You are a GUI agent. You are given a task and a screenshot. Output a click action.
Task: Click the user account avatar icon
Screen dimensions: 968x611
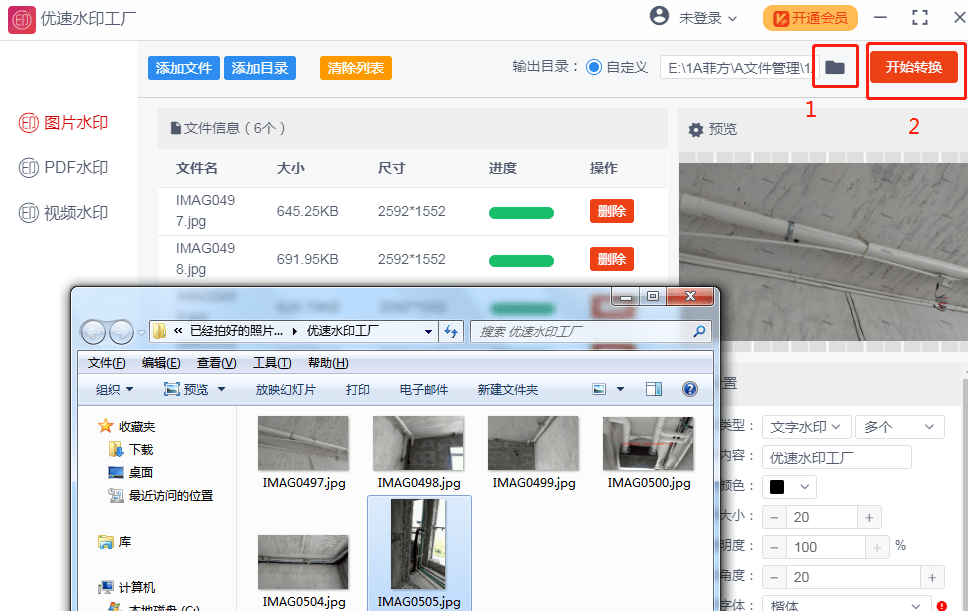tap(659, 16)
